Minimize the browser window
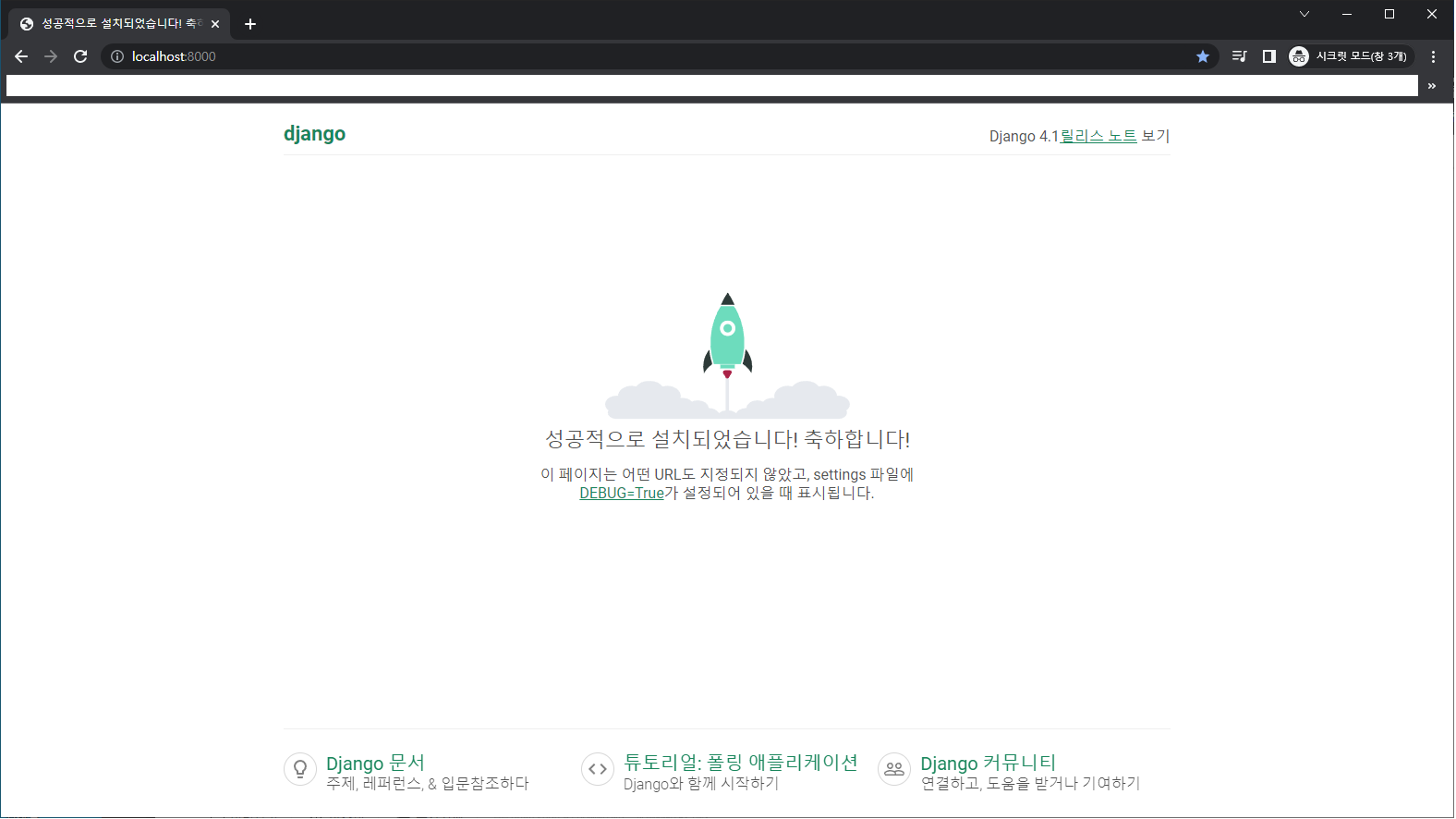This screenshot has width=1456, height=819. click(1347, 14)
